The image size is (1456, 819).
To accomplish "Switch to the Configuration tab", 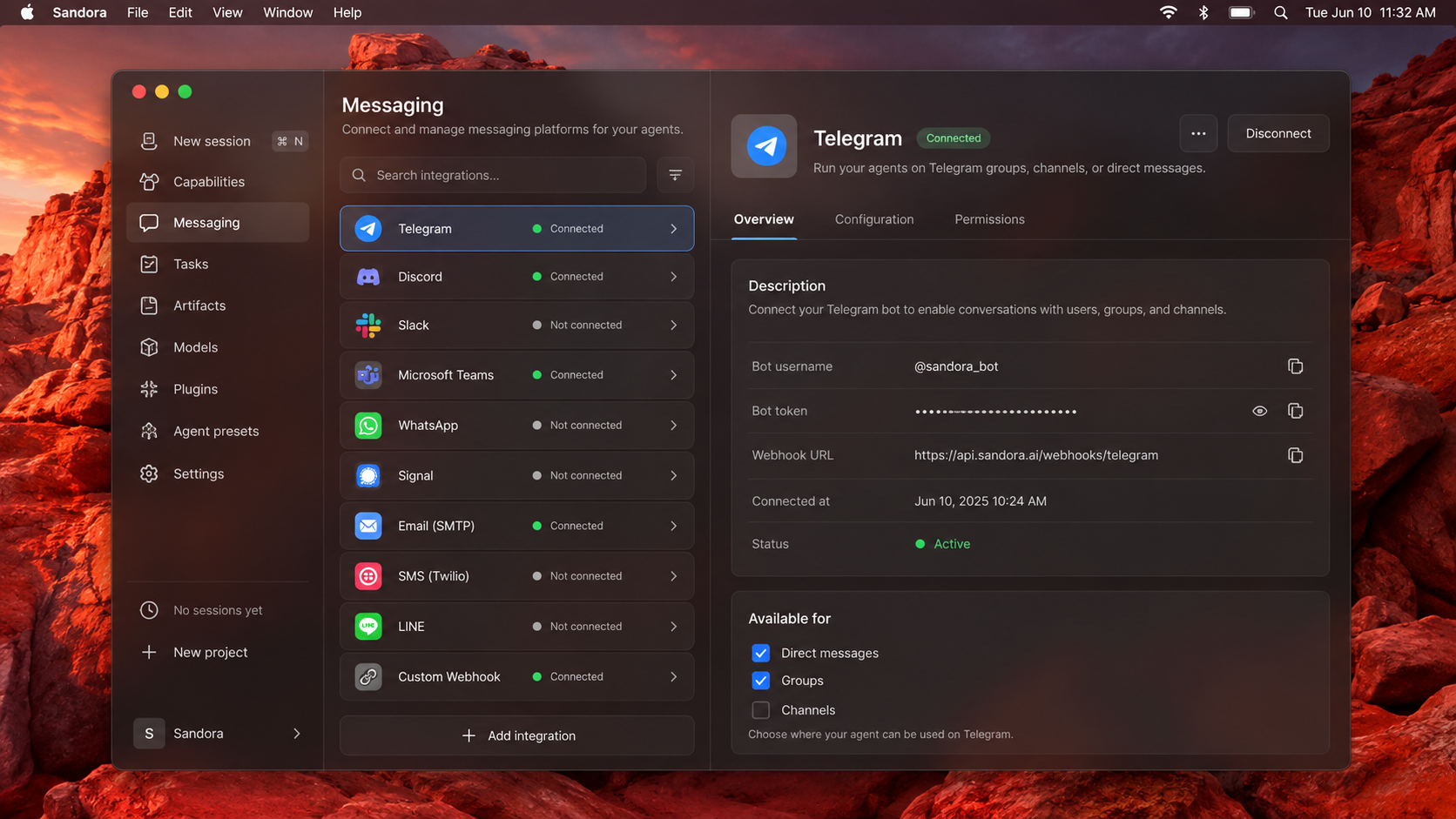I will pos(874,219).
